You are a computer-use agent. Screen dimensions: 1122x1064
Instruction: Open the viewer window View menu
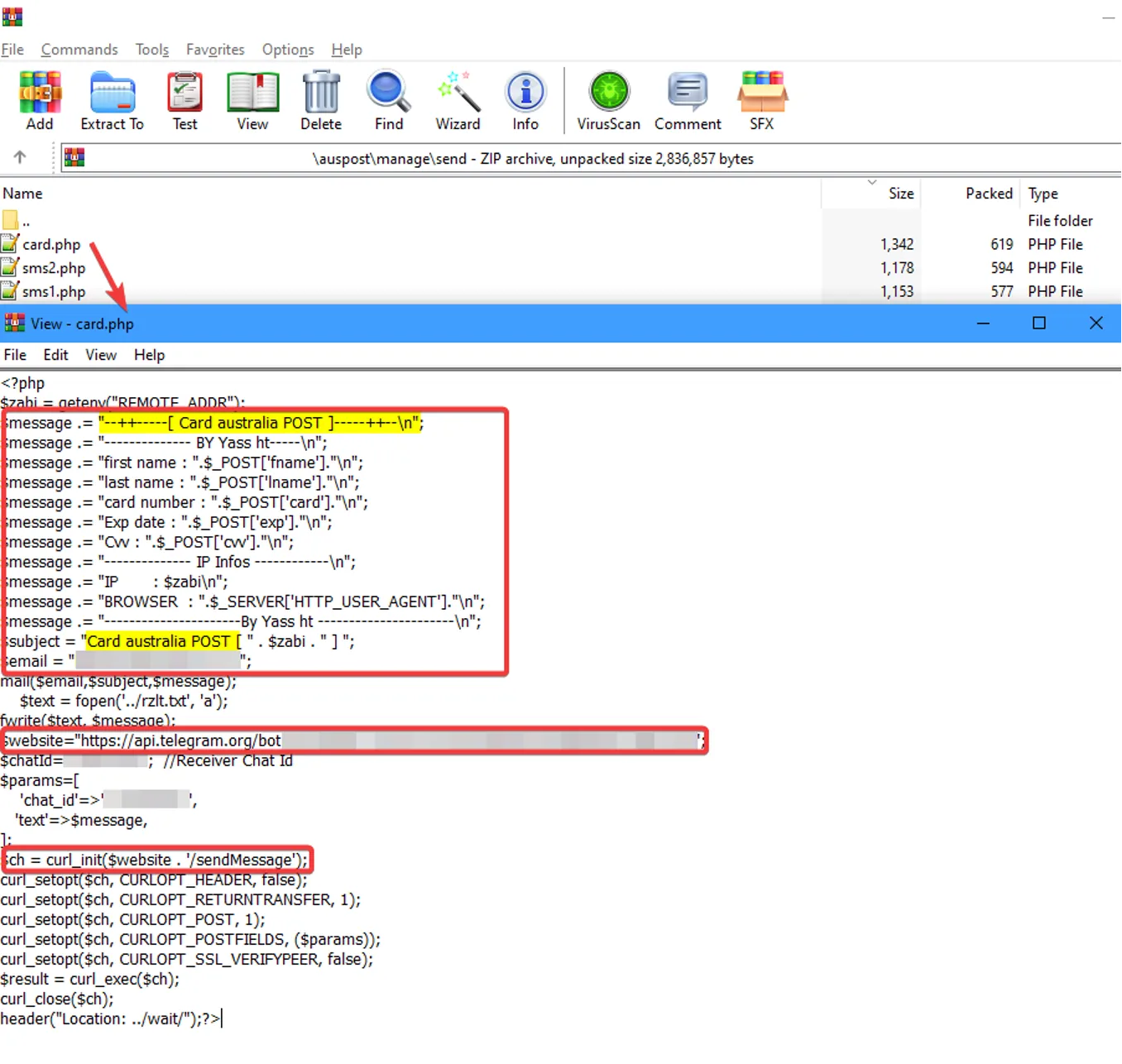(x=101, y=355)
